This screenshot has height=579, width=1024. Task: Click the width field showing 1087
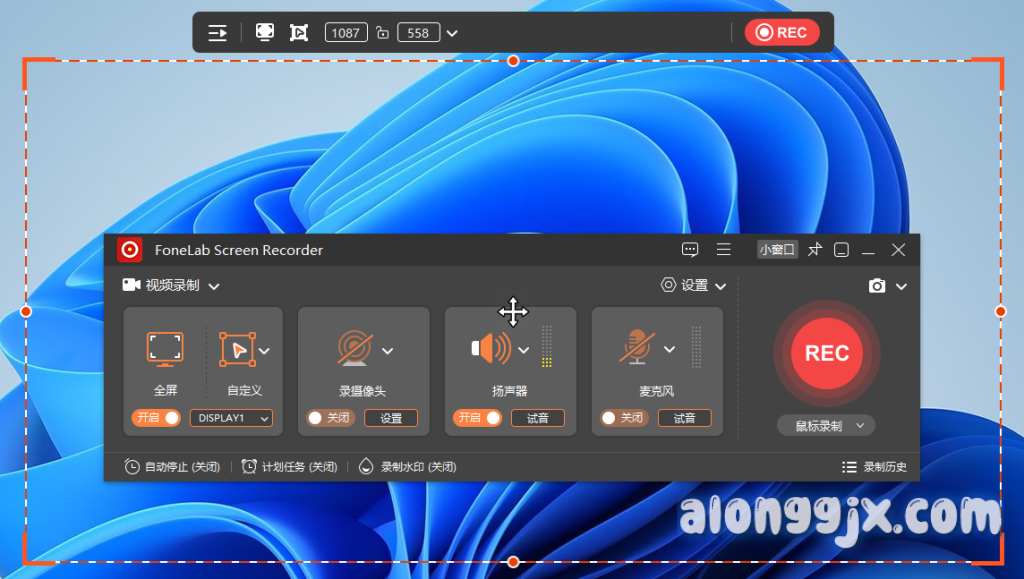click(346, 33)
